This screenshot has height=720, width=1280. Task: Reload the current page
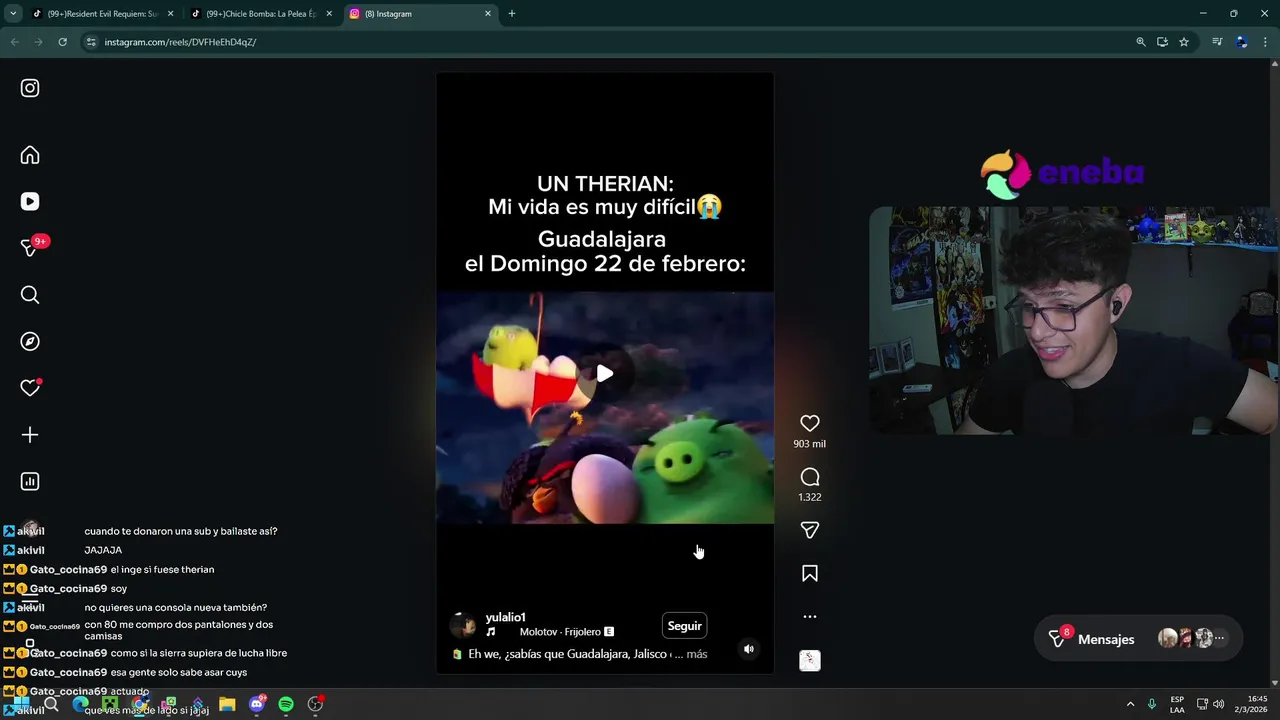click(x=62, y=42)
